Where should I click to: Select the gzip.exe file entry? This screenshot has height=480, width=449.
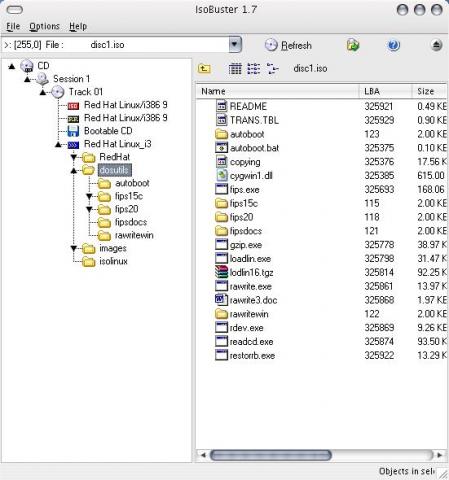click(x=246, y=245)
